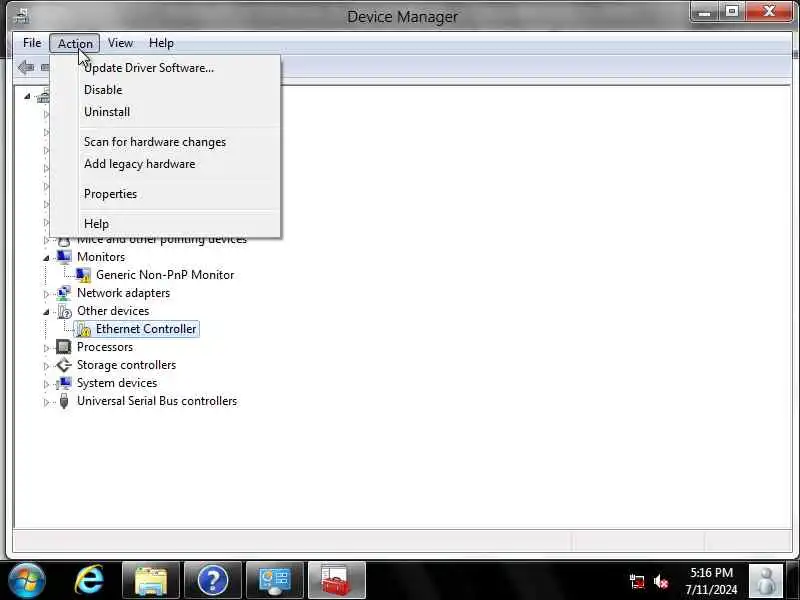
Task: Launch Internet Explorer from taskbar
Action: tap(89, 580)
